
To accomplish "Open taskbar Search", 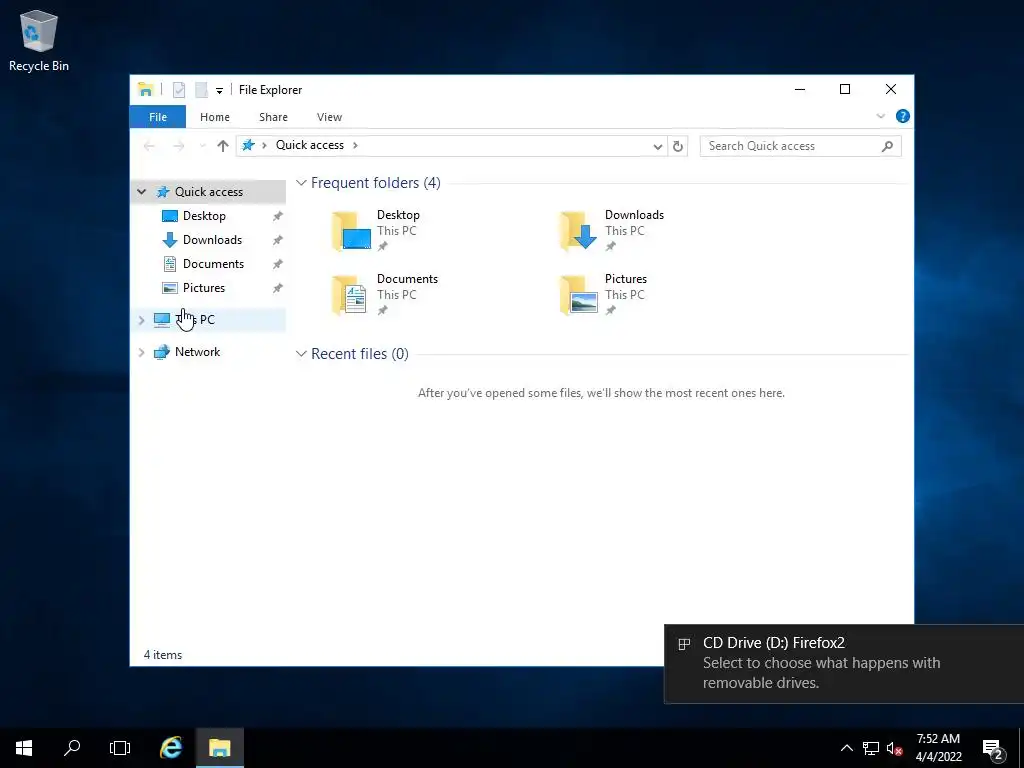I will [72, 748].
